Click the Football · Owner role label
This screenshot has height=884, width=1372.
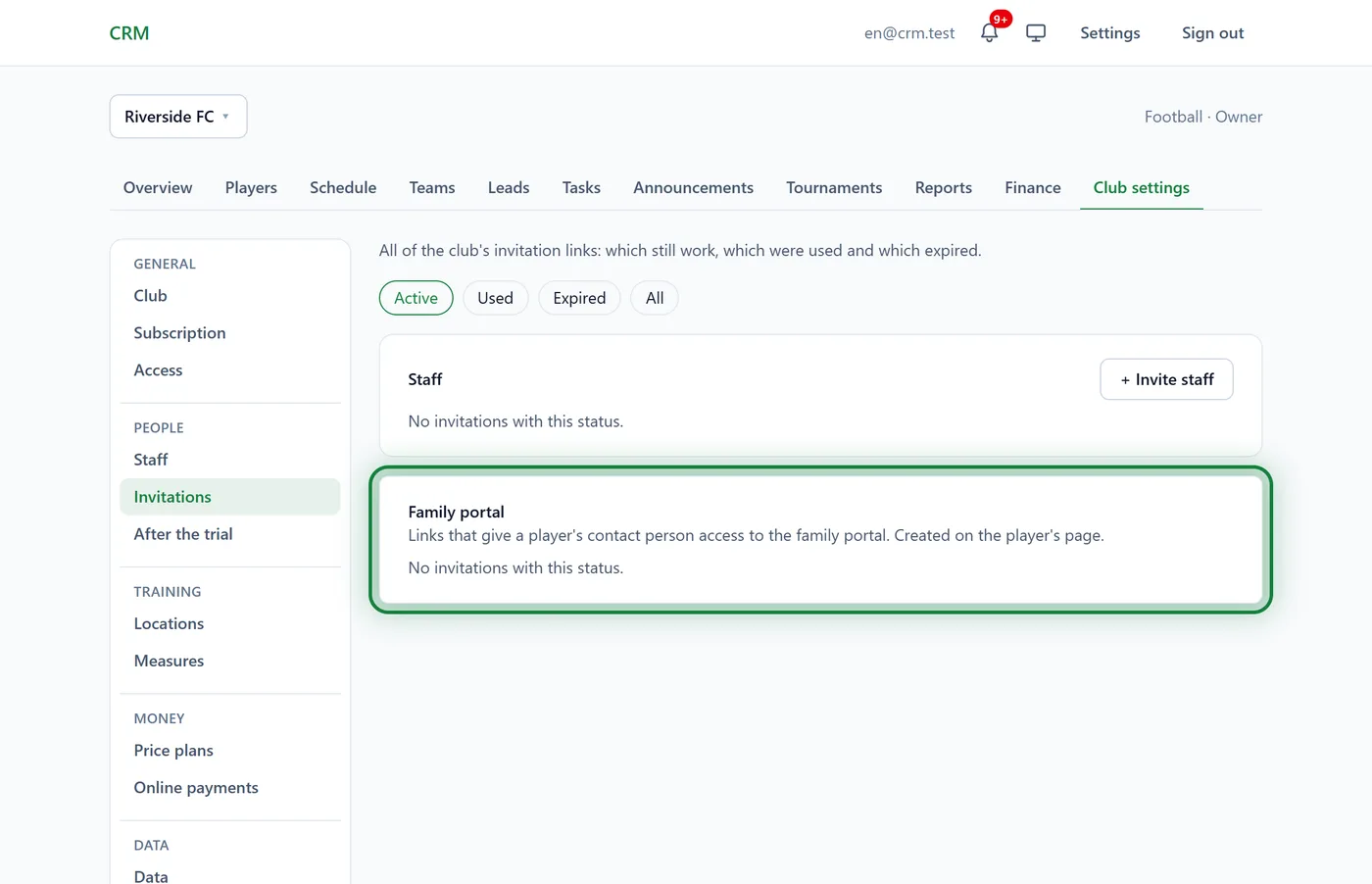click(x=1203, y=117)
